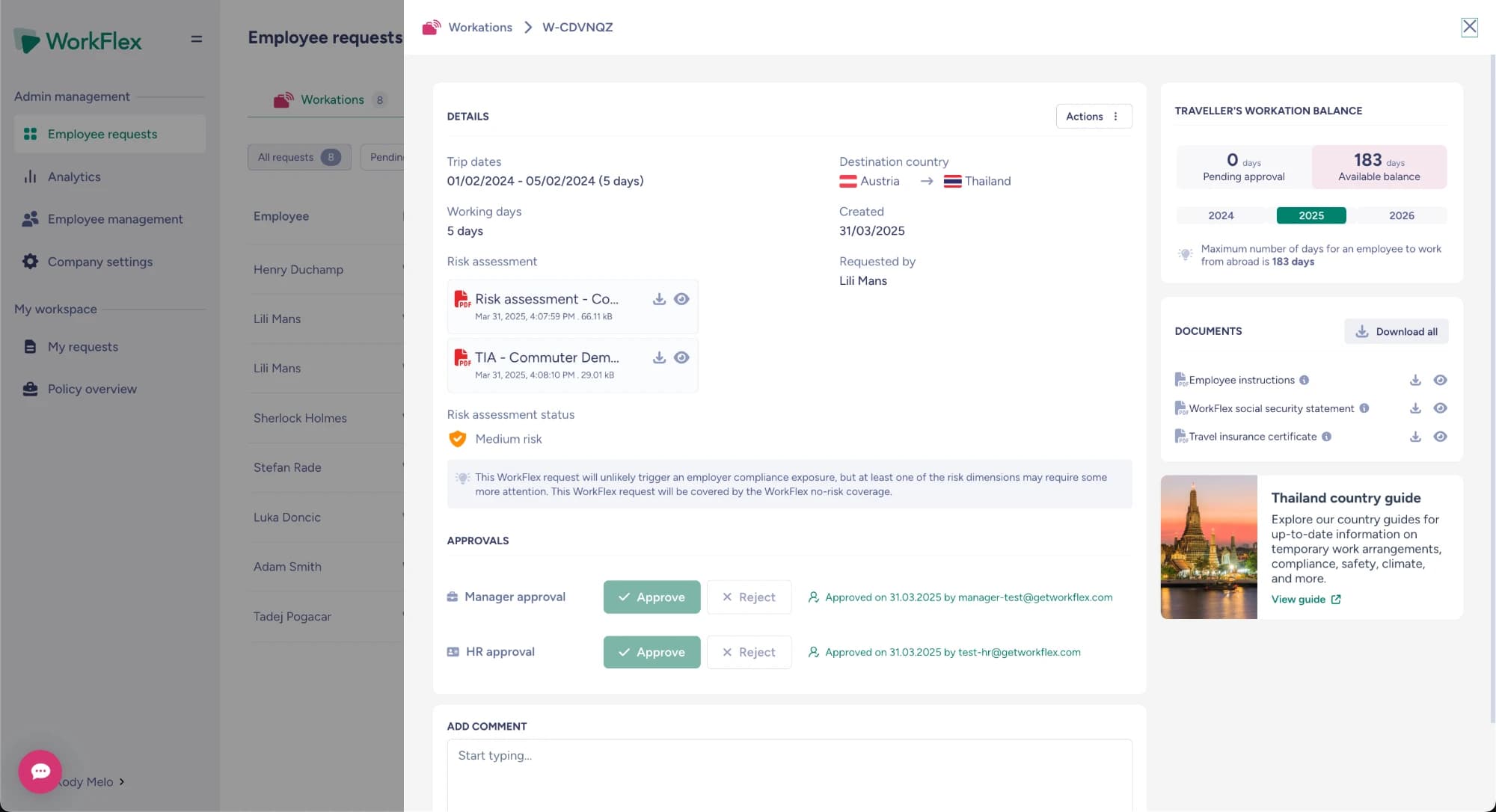The image size is (1496, 812).
Task: Download the Risk assessment PDF file
Action: pos(659,299)
